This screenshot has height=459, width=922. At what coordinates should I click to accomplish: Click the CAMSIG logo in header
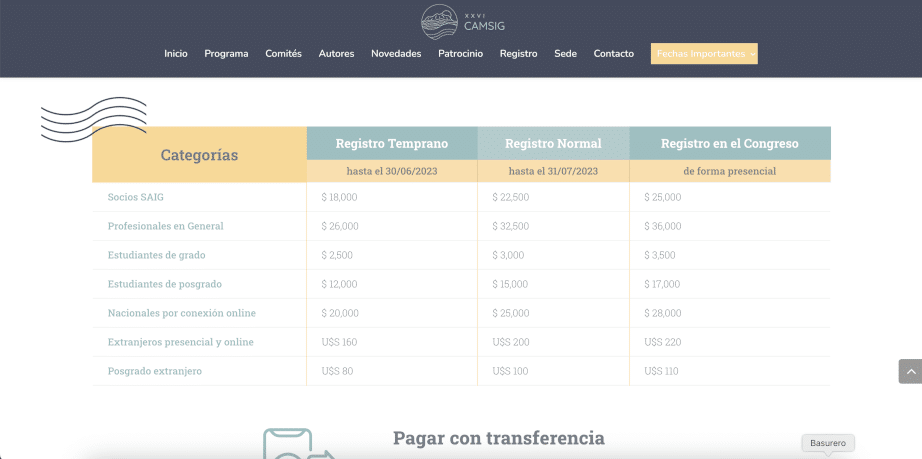click(x=461, y=20)
